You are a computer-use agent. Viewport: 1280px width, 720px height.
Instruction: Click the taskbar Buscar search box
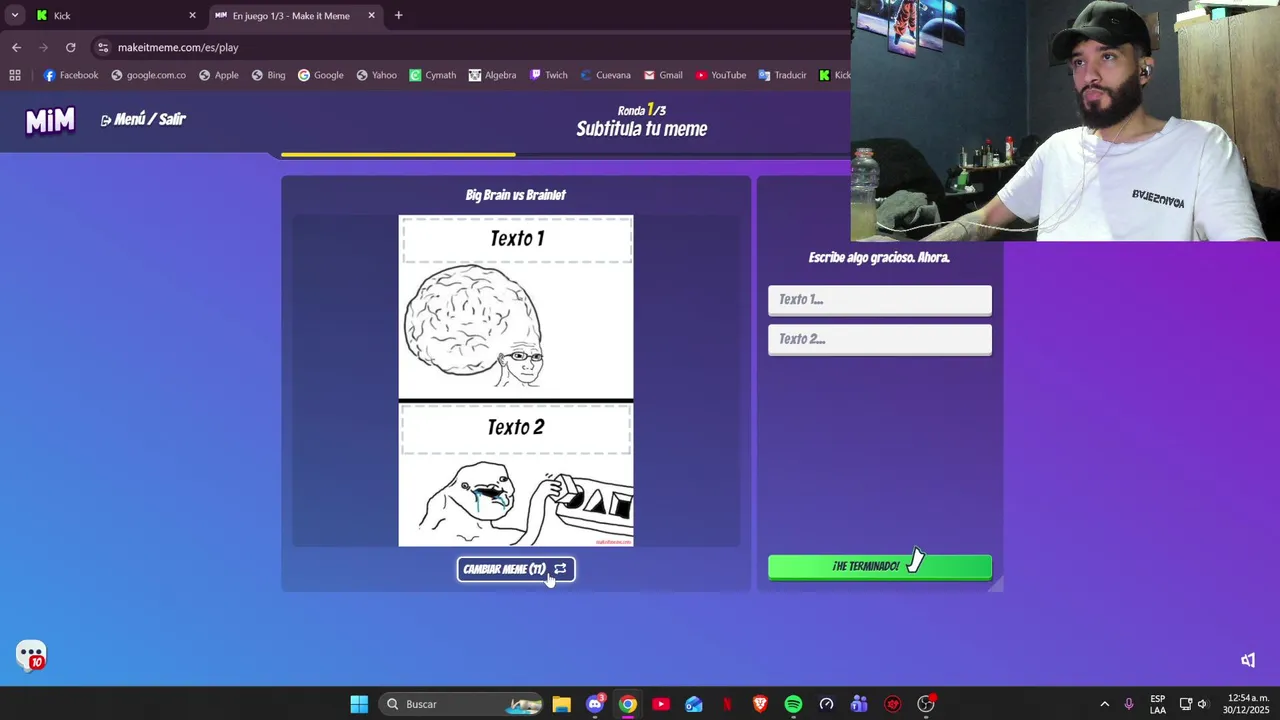[462, 704]
